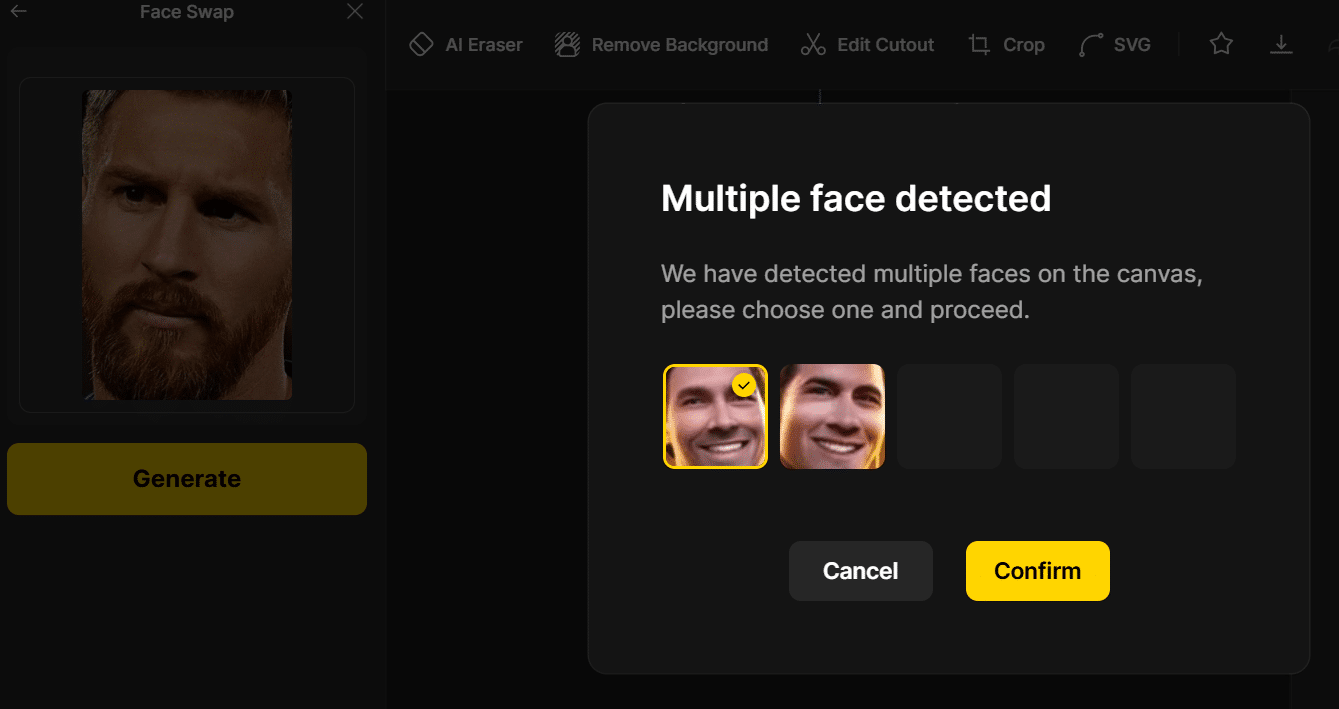
Task: Choose the Remove Background tool
Action: [x=662, y=45]
